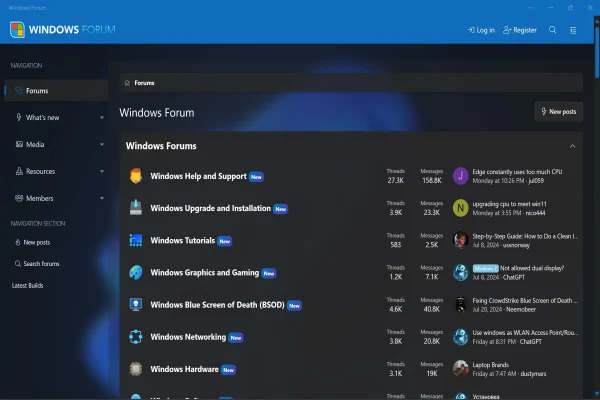Click the Windows Upgrade and Installation icon
This screenshot has height=400, width=600.
point(136,208)
